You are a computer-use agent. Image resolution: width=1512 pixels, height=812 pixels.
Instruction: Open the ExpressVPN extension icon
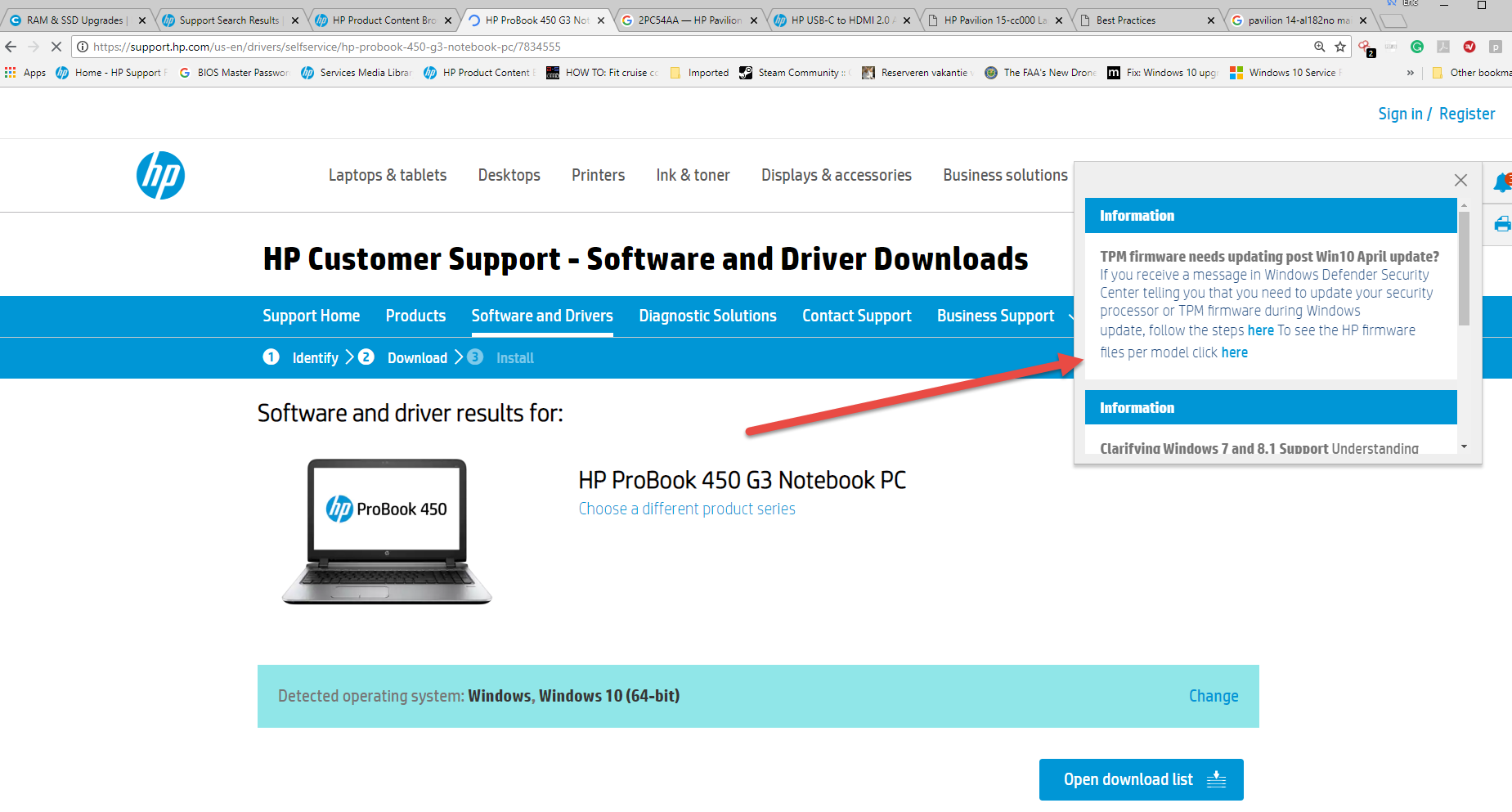point(1469,47)
